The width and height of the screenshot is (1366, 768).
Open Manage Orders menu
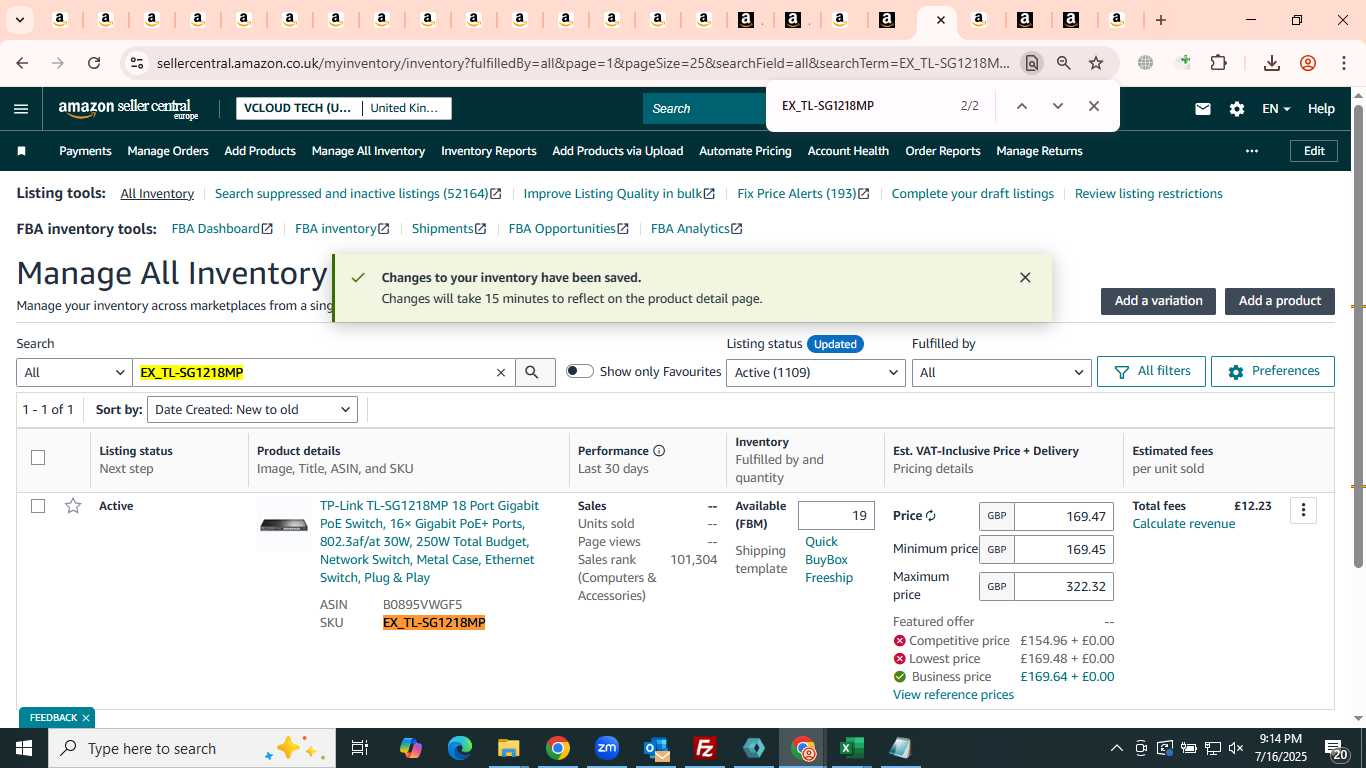(168, 151)
